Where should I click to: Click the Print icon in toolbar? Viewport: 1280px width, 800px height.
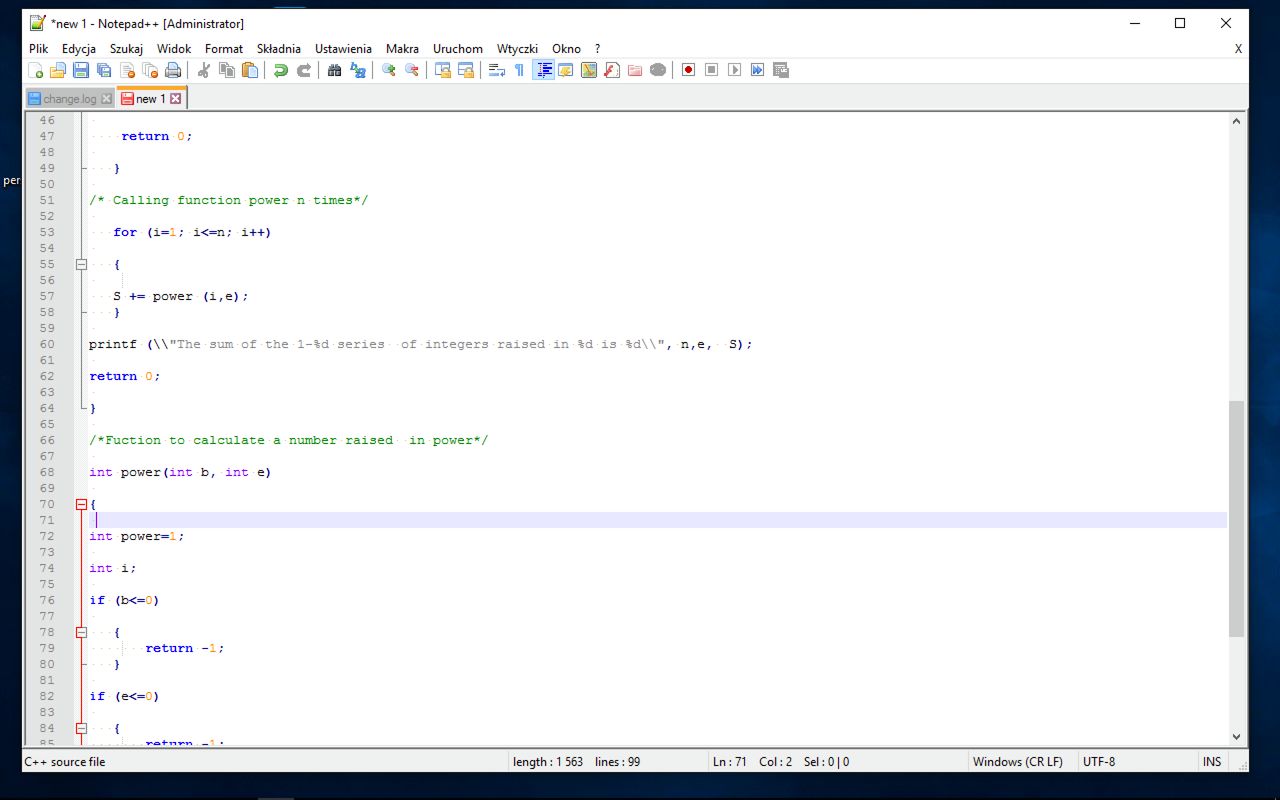click(x=173, y=70)
